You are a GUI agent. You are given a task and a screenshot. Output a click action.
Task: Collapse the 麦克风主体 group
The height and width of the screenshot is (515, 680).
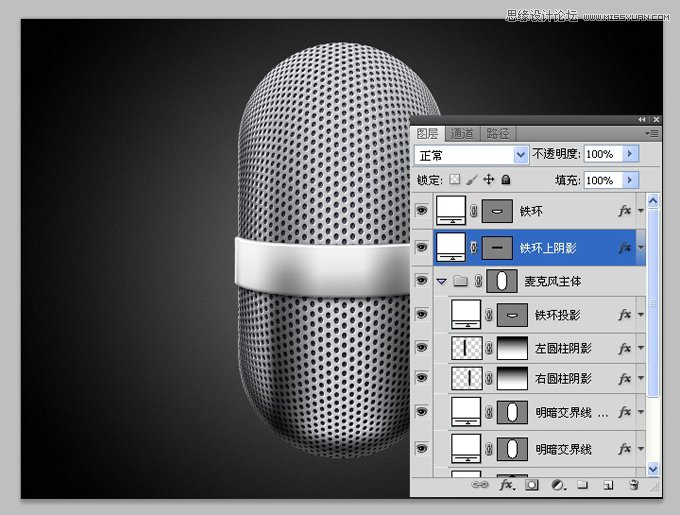[441, 281]
